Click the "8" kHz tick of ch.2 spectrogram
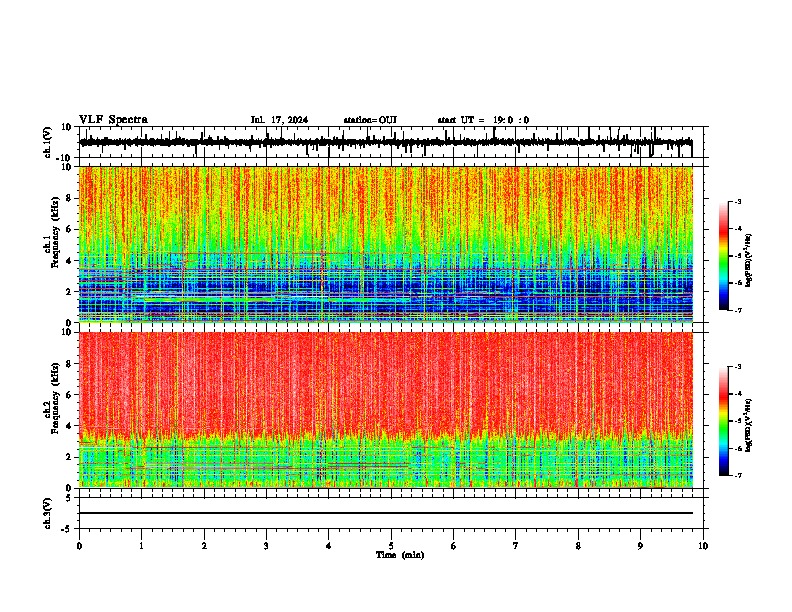Viewport: 792px width, 612px height. [69, 363]
